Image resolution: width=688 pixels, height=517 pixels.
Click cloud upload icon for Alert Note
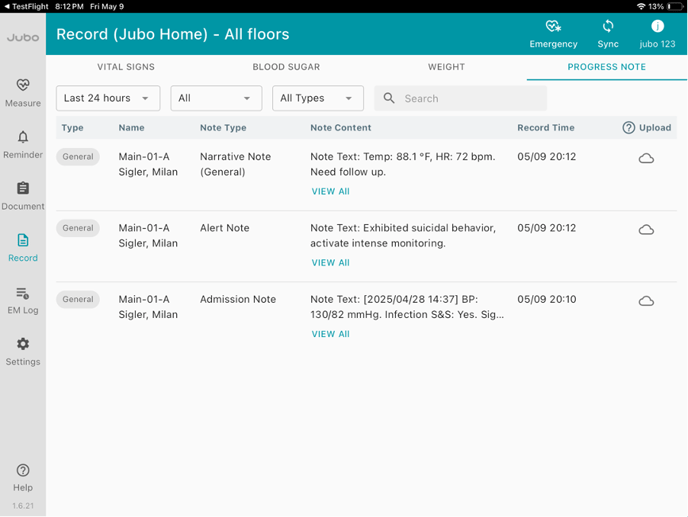(x=646, y=230)
